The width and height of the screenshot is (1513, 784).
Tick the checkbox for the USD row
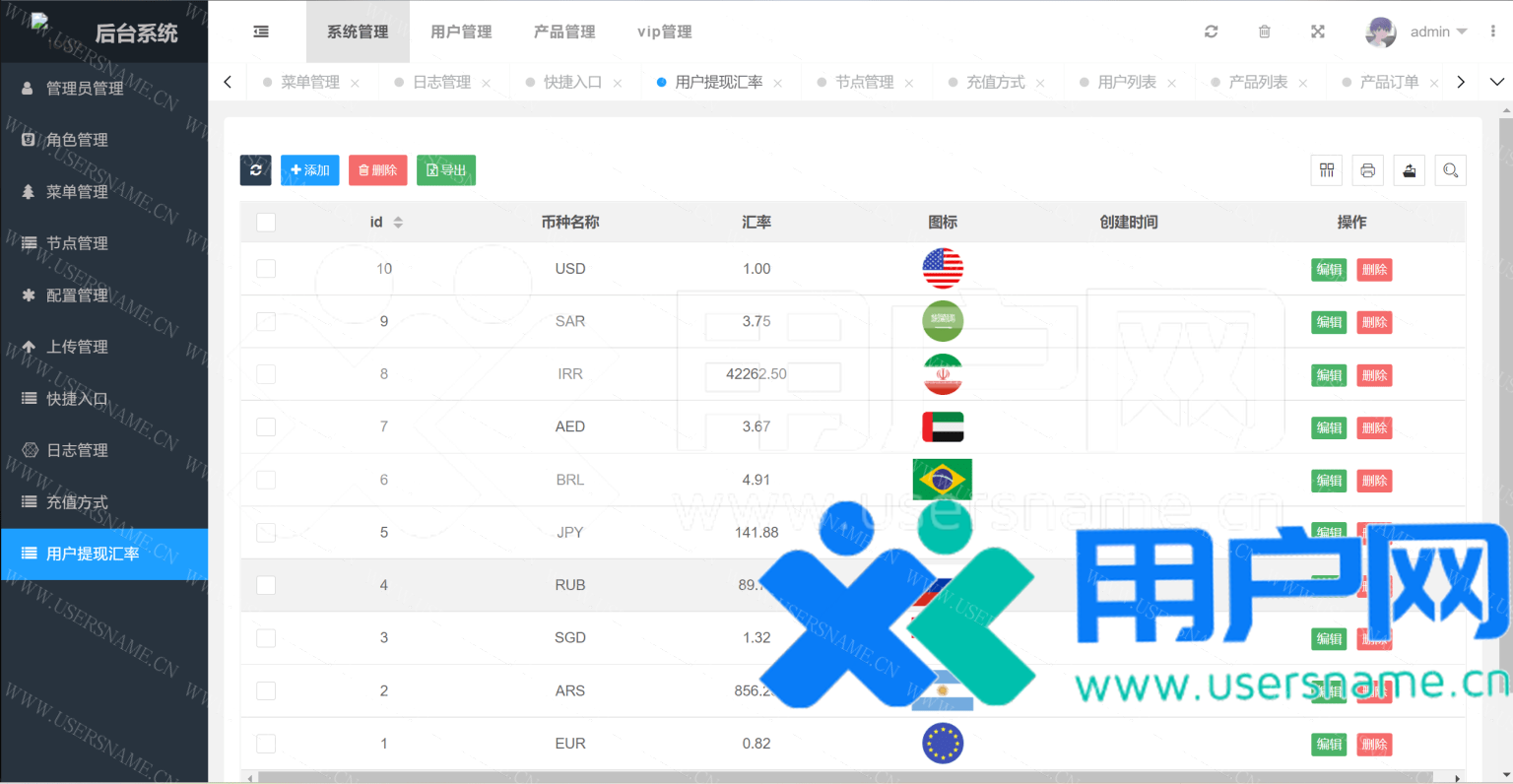266,269
